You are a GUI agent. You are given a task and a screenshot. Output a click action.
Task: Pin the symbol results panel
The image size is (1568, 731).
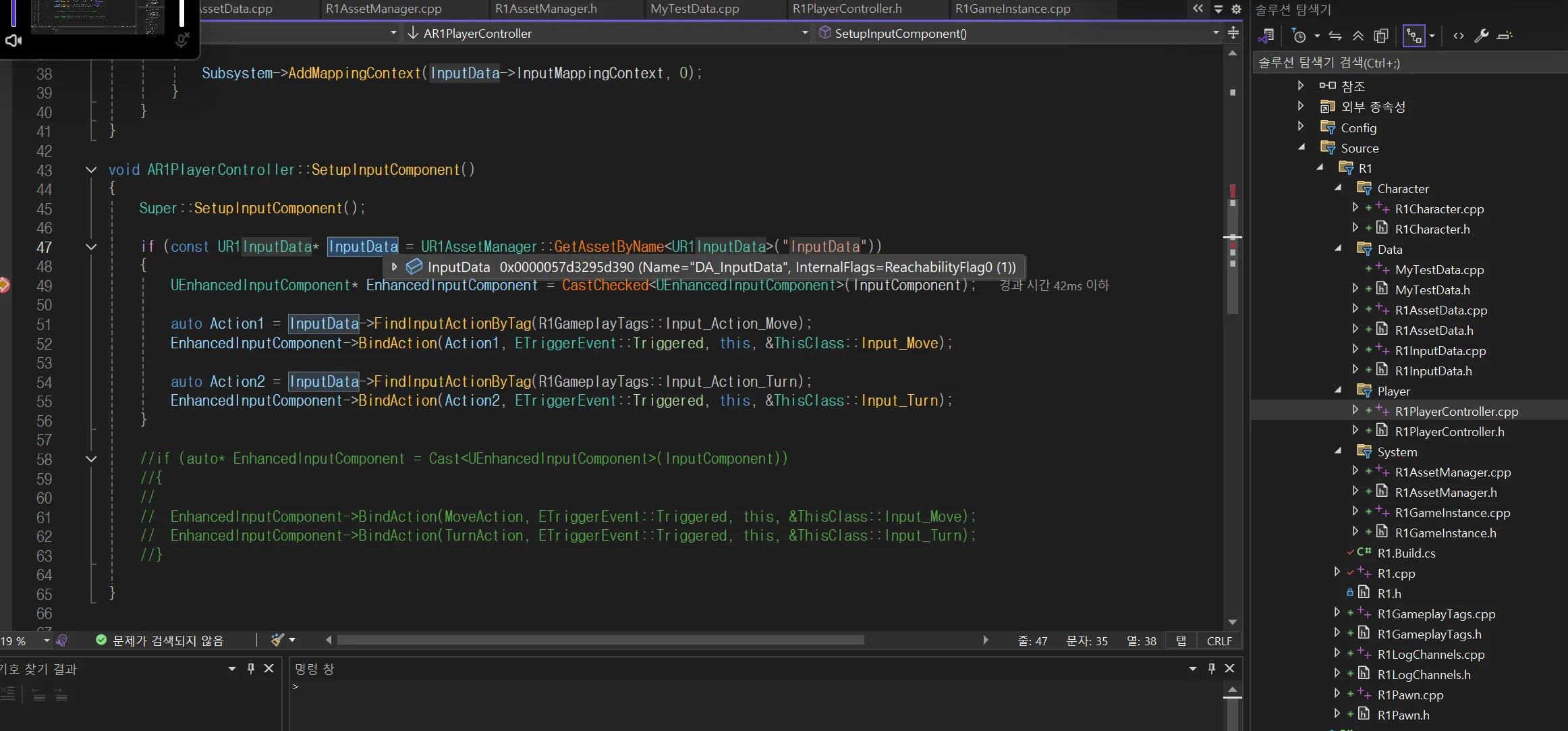point(251,668)
